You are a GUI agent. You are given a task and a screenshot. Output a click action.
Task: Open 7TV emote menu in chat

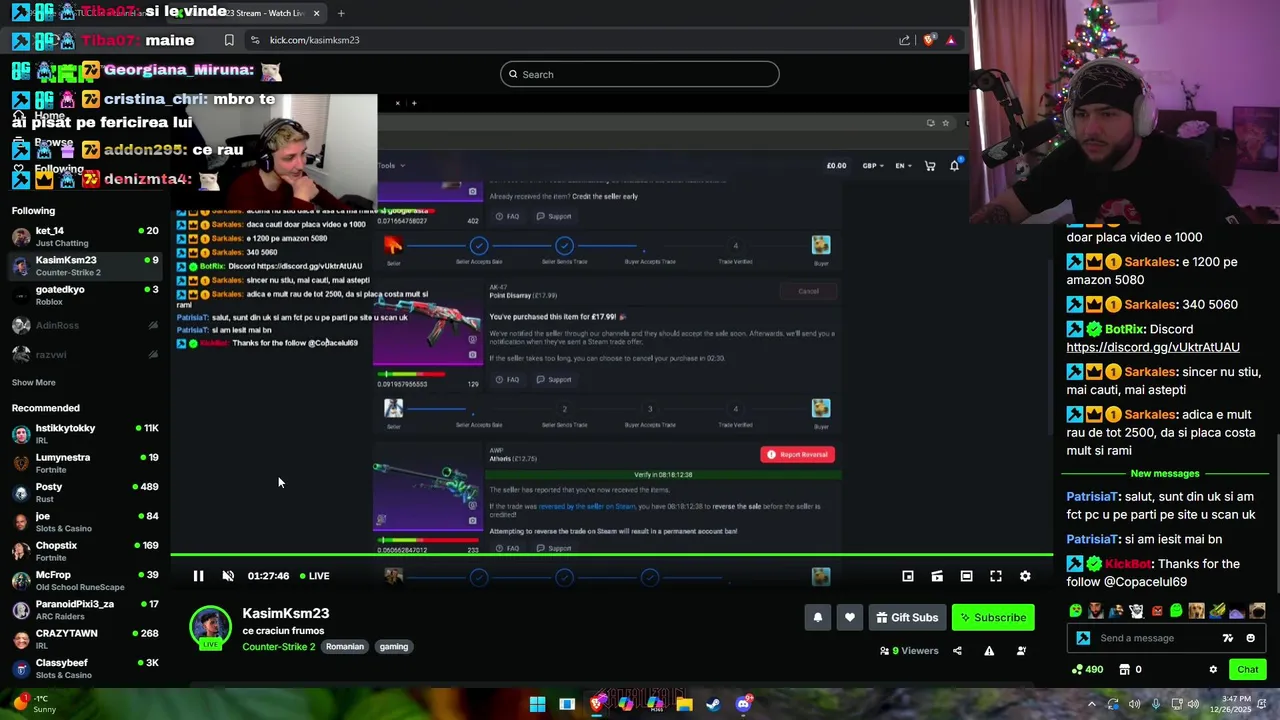[1228, 638]
